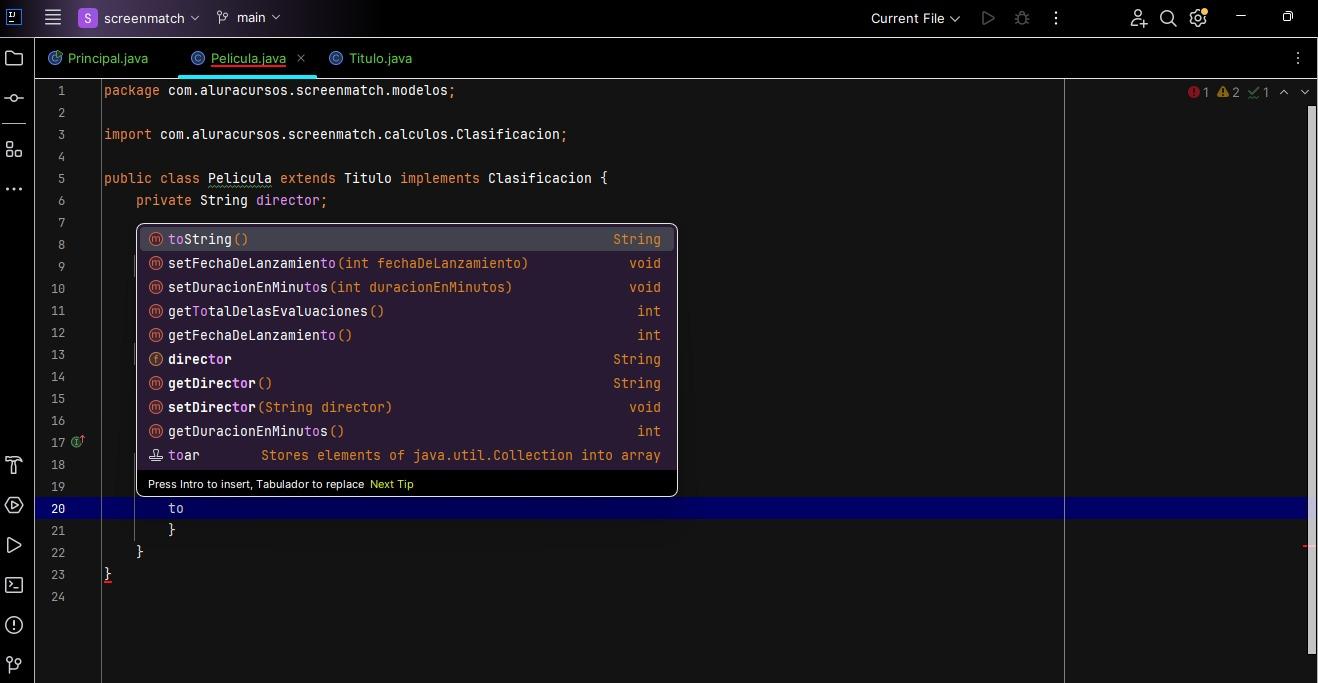
Task: Open the Problems tool window
Action: coord(14,625)
